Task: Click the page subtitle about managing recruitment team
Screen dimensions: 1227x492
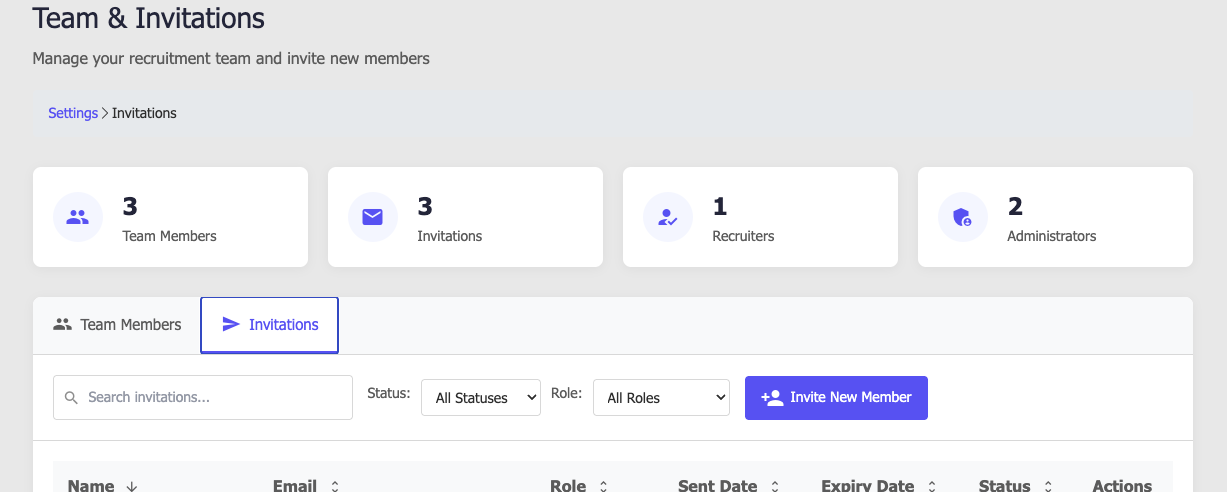Action: (x=231, y=58)
